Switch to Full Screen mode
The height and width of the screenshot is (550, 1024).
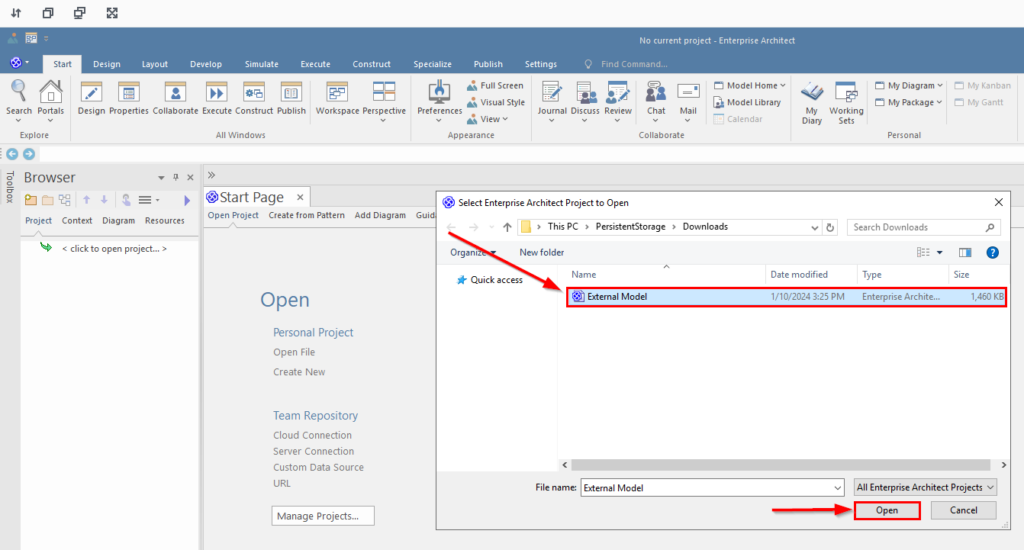point(495,86)
